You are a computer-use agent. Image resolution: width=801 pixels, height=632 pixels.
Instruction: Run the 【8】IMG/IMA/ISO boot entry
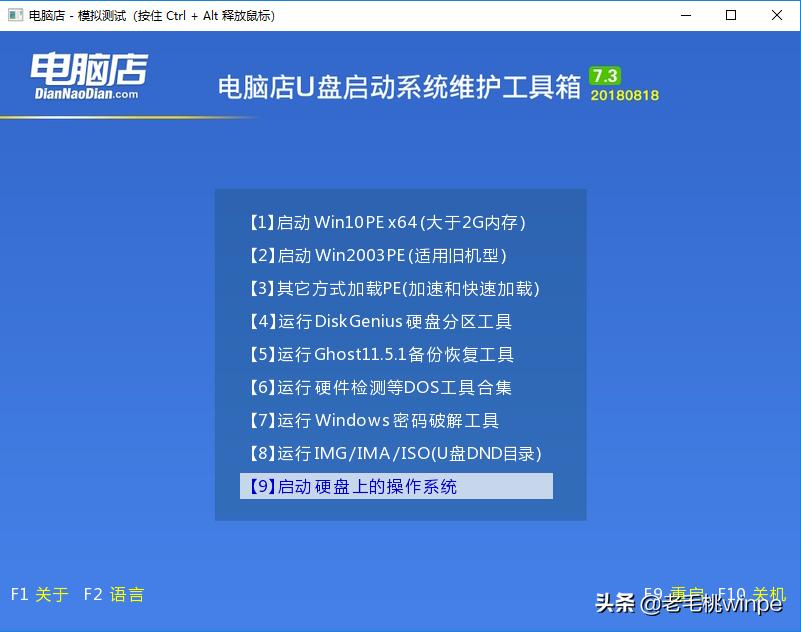395,453
